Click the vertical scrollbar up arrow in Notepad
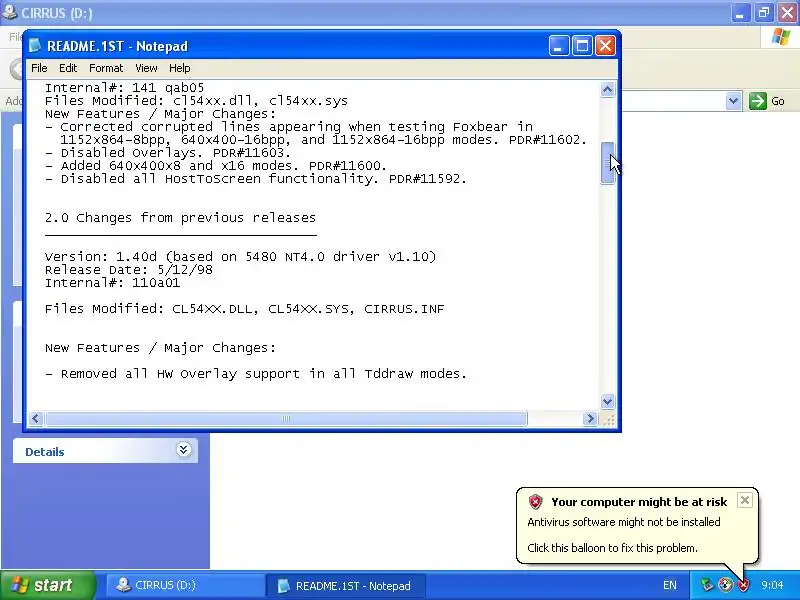The height and width of the screenshot is (600, 800). click(607, 90)
